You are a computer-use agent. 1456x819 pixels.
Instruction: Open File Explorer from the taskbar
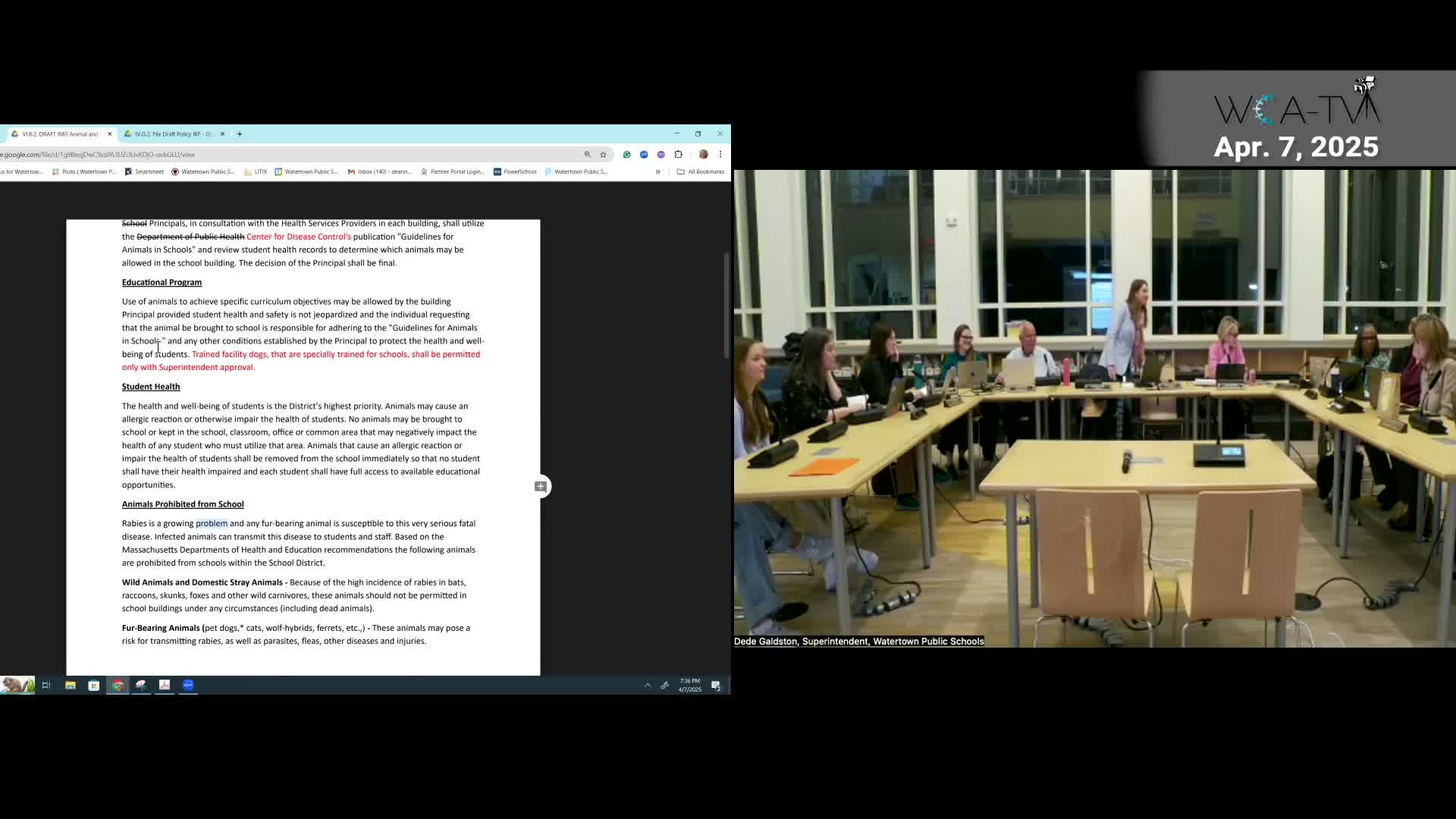pos(70,685)
